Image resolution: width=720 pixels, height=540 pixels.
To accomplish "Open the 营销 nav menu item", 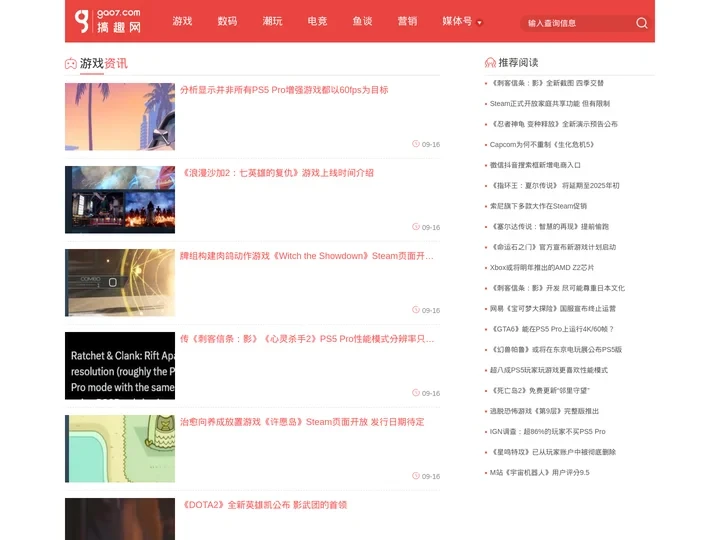I will click(x=407, y=21).
